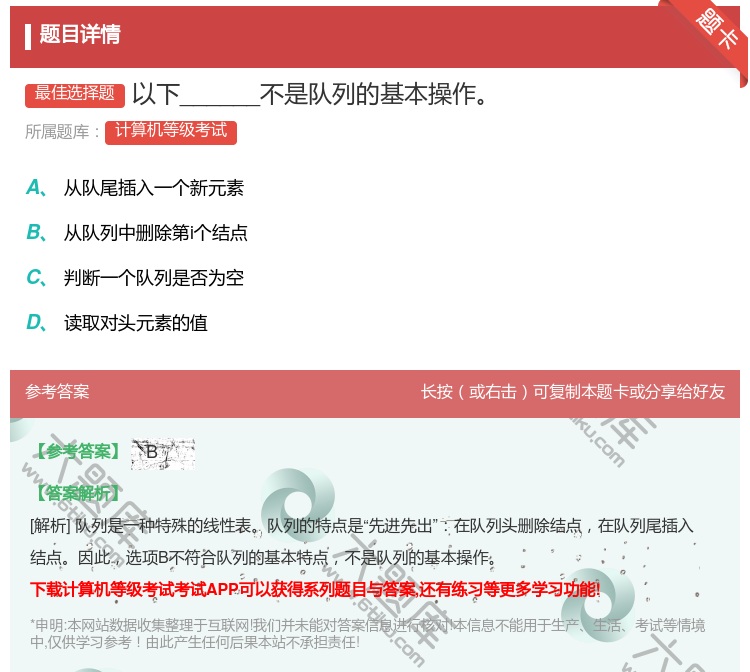Click the 题目详情 header title
The image size is (750, 672).
[80, 34]
